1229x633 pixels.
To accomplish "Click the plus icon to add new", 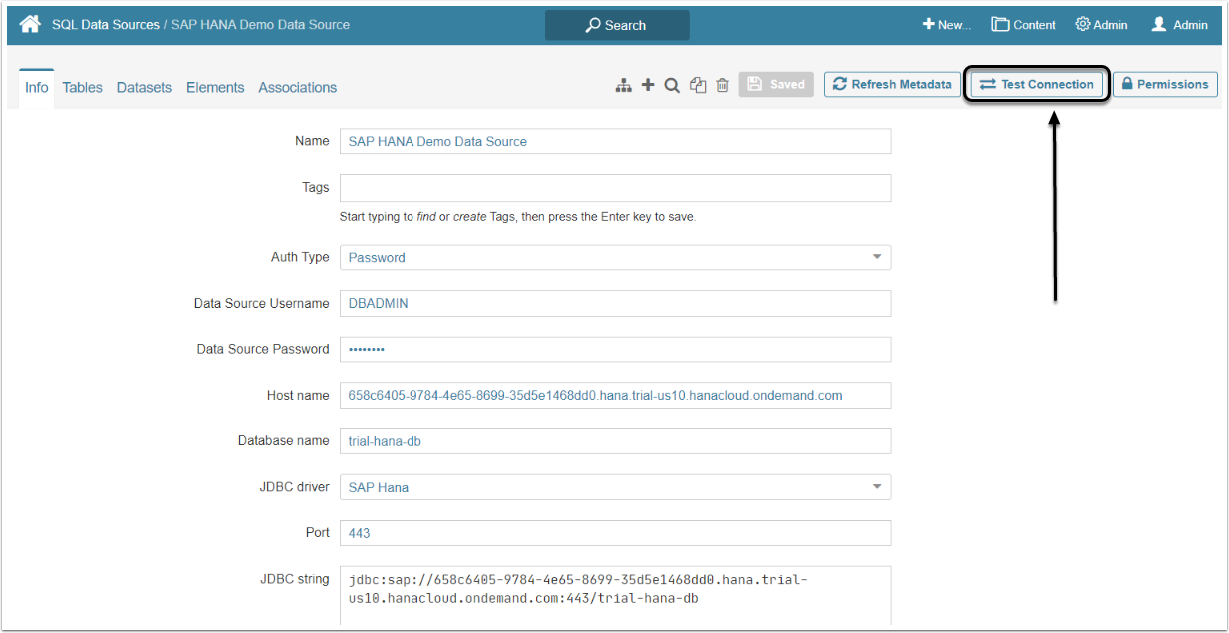I will coord(648,85).
